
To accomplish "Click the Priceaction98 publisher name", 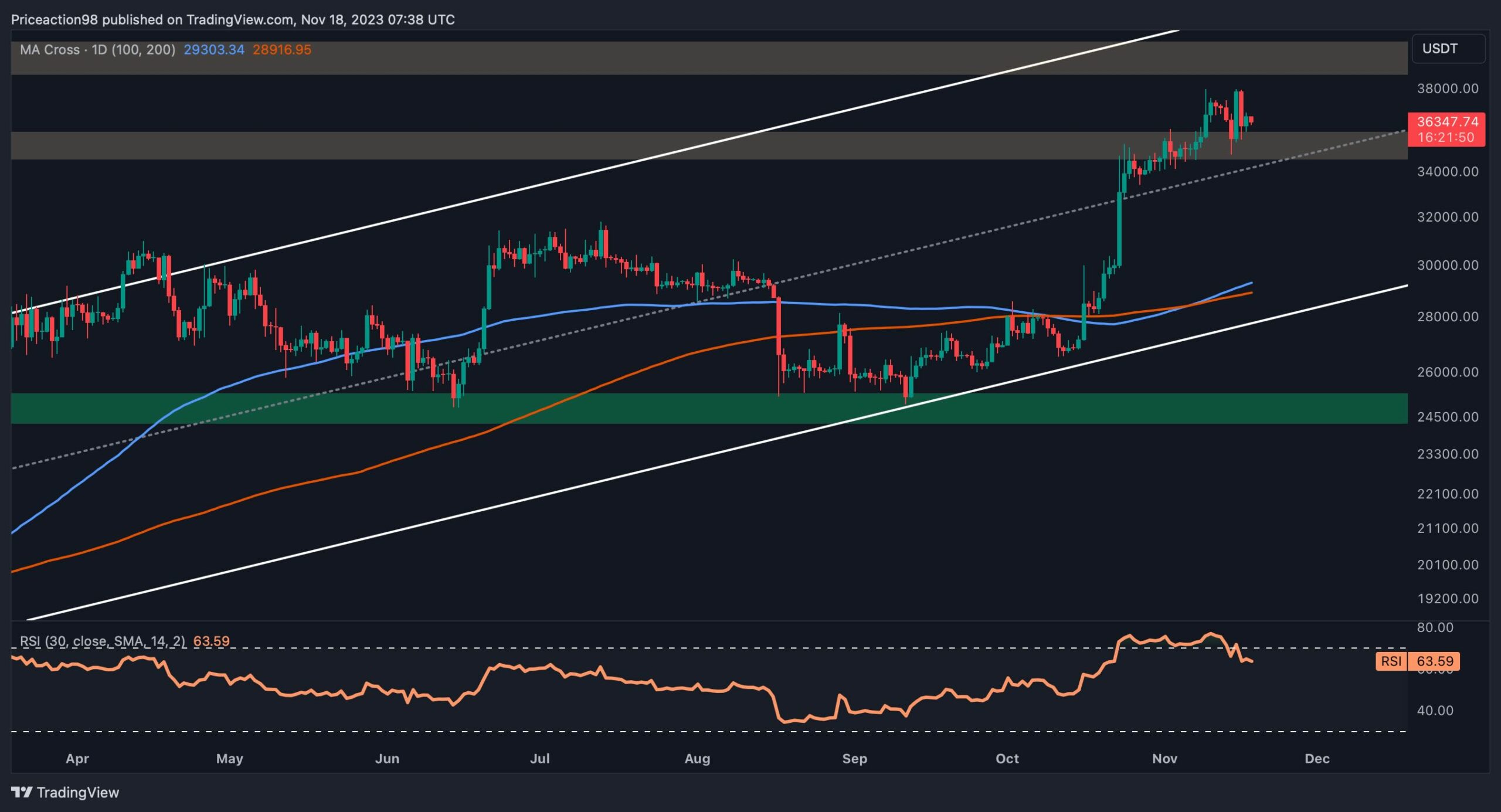I will pyautogui.click(x=53, y=19).
